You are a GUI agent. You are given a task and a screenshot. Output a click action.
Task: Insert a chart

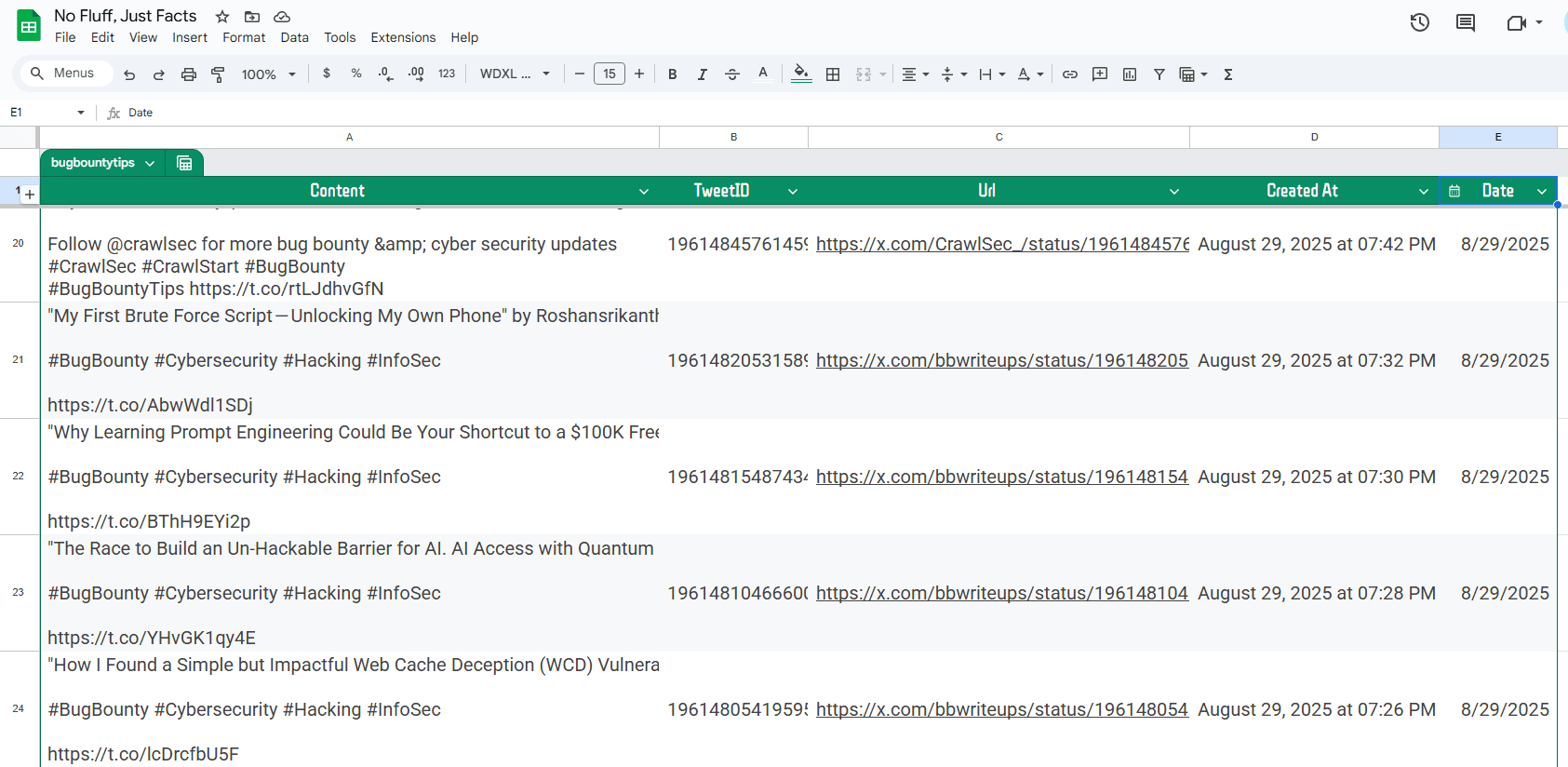click(x=1130, y=74)
